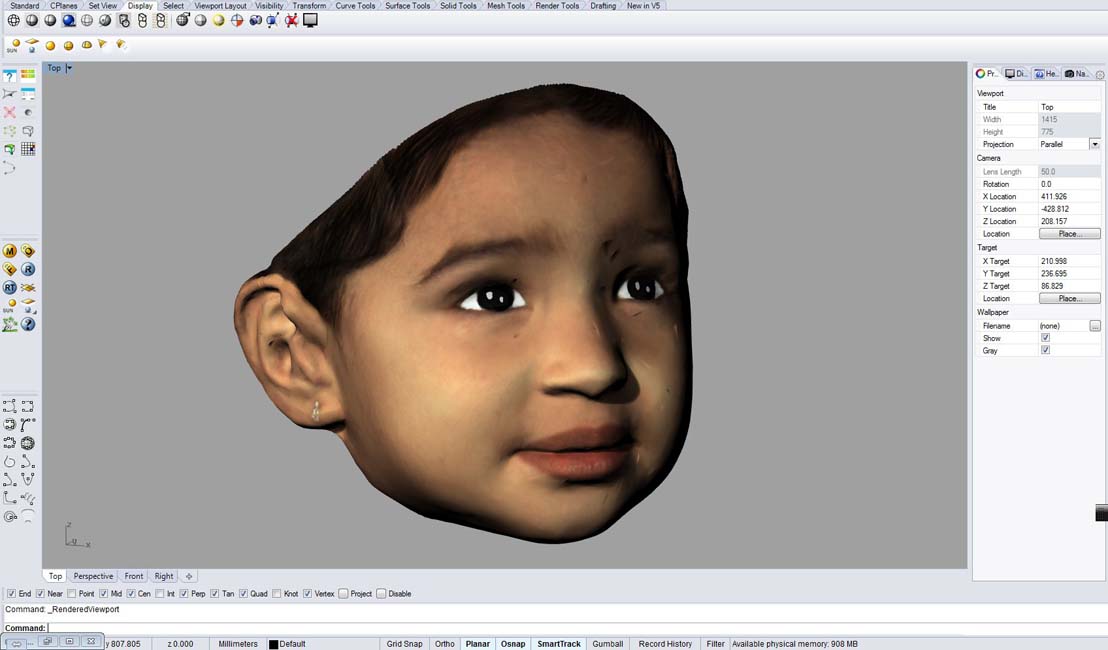Image resolution: width=1108 pixels, height=650 pixels.
Task: Disable the End object snap checkbox
Action: [x=12, y=594]
